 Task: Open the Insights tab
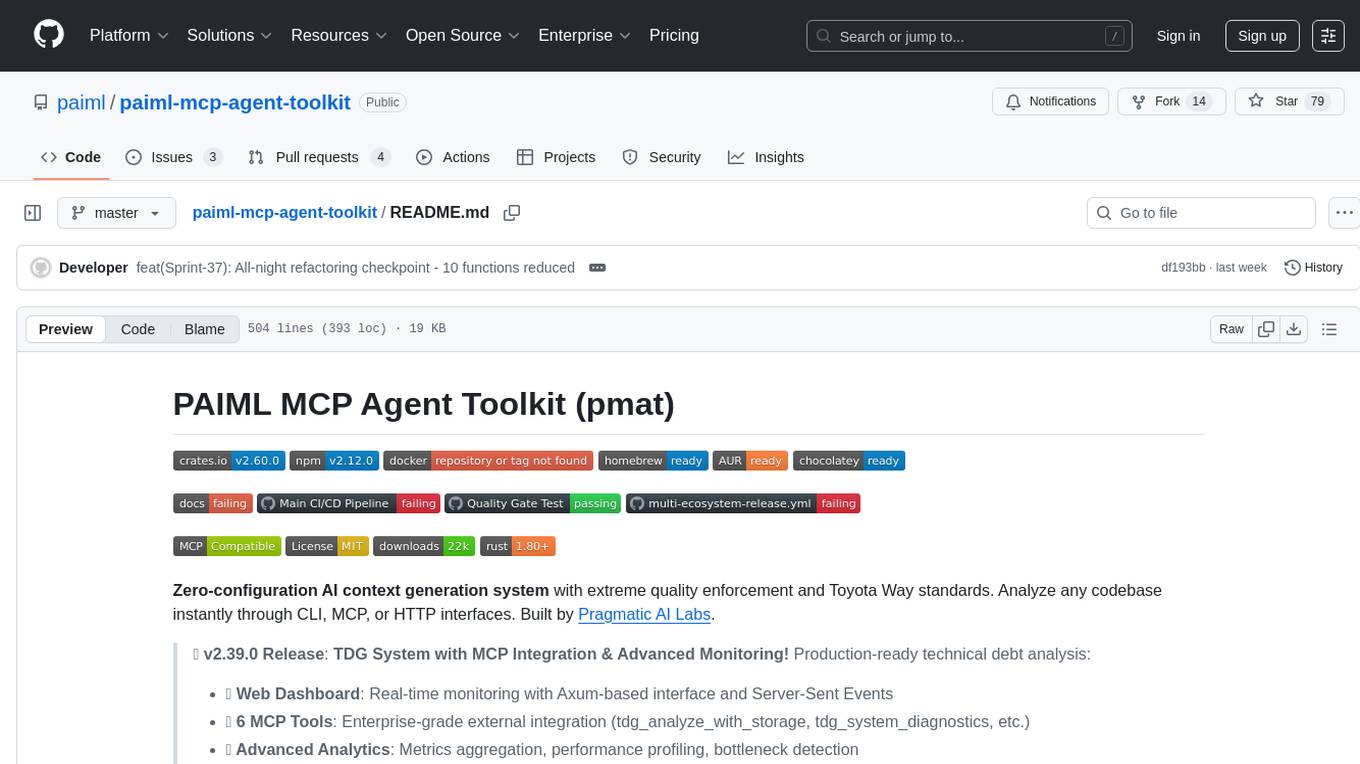tap(766, 157)
